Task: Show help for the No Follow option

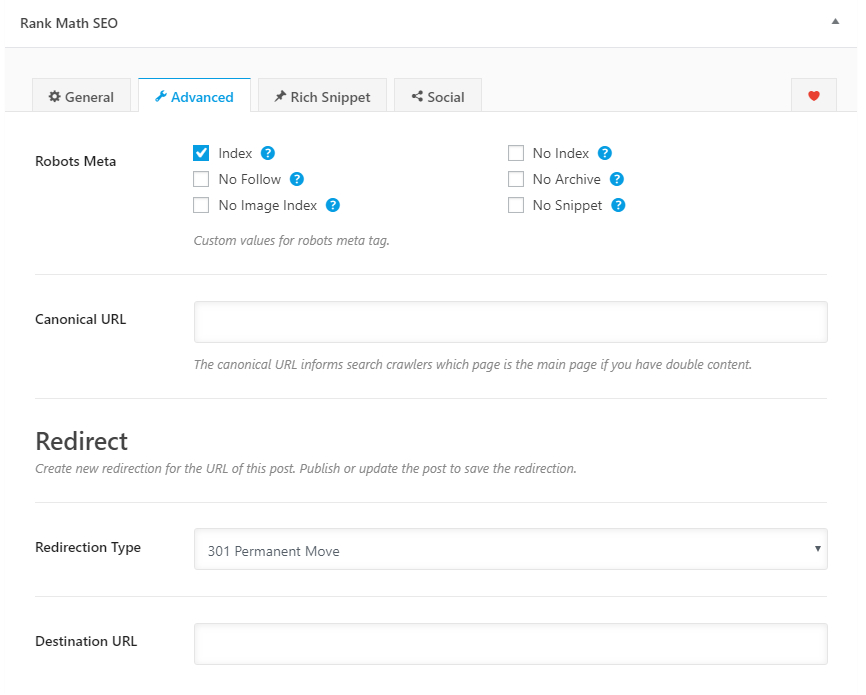Action: (x=297, y=179)
